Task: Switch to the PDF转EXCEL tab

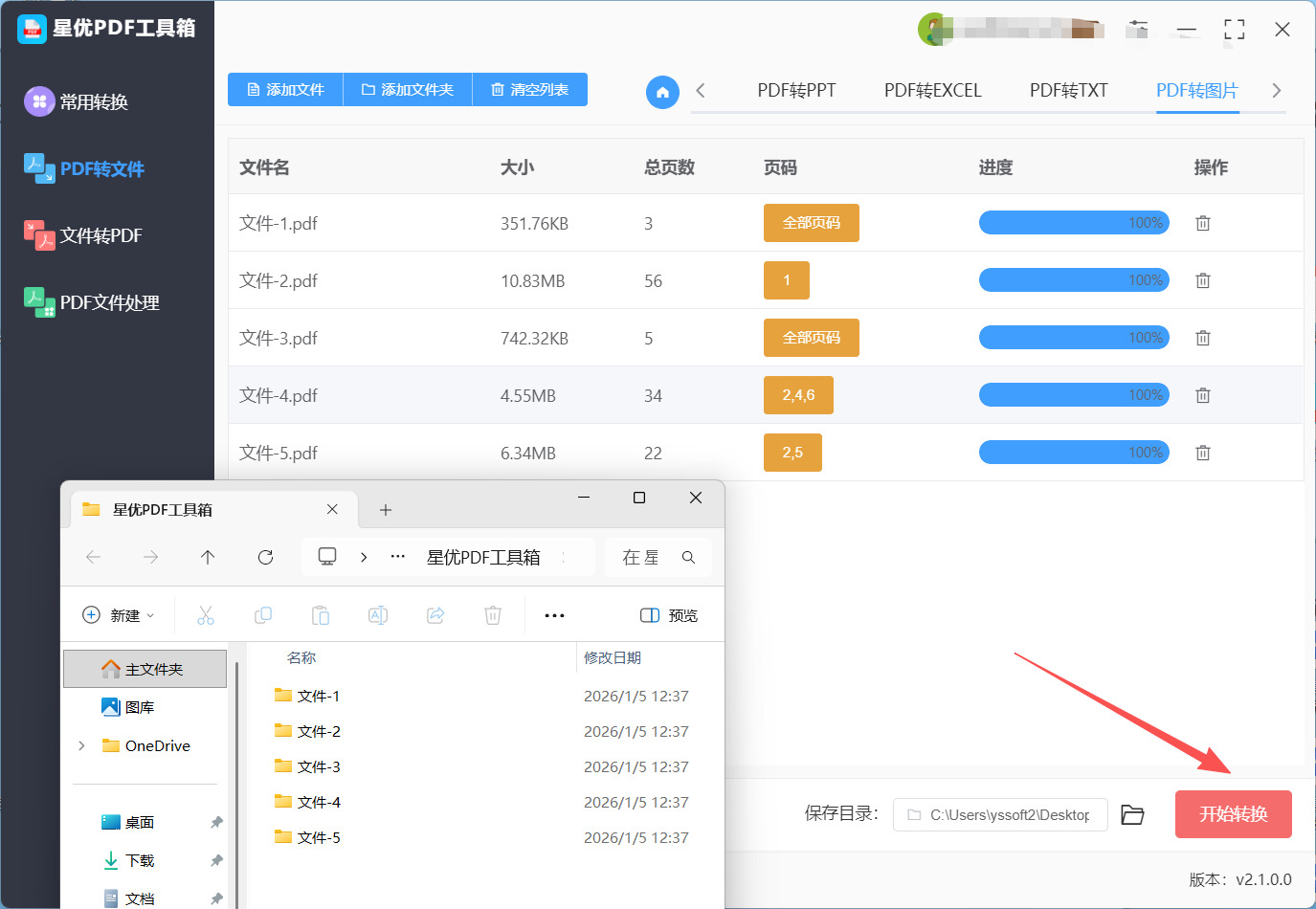Action: point(932,91)
